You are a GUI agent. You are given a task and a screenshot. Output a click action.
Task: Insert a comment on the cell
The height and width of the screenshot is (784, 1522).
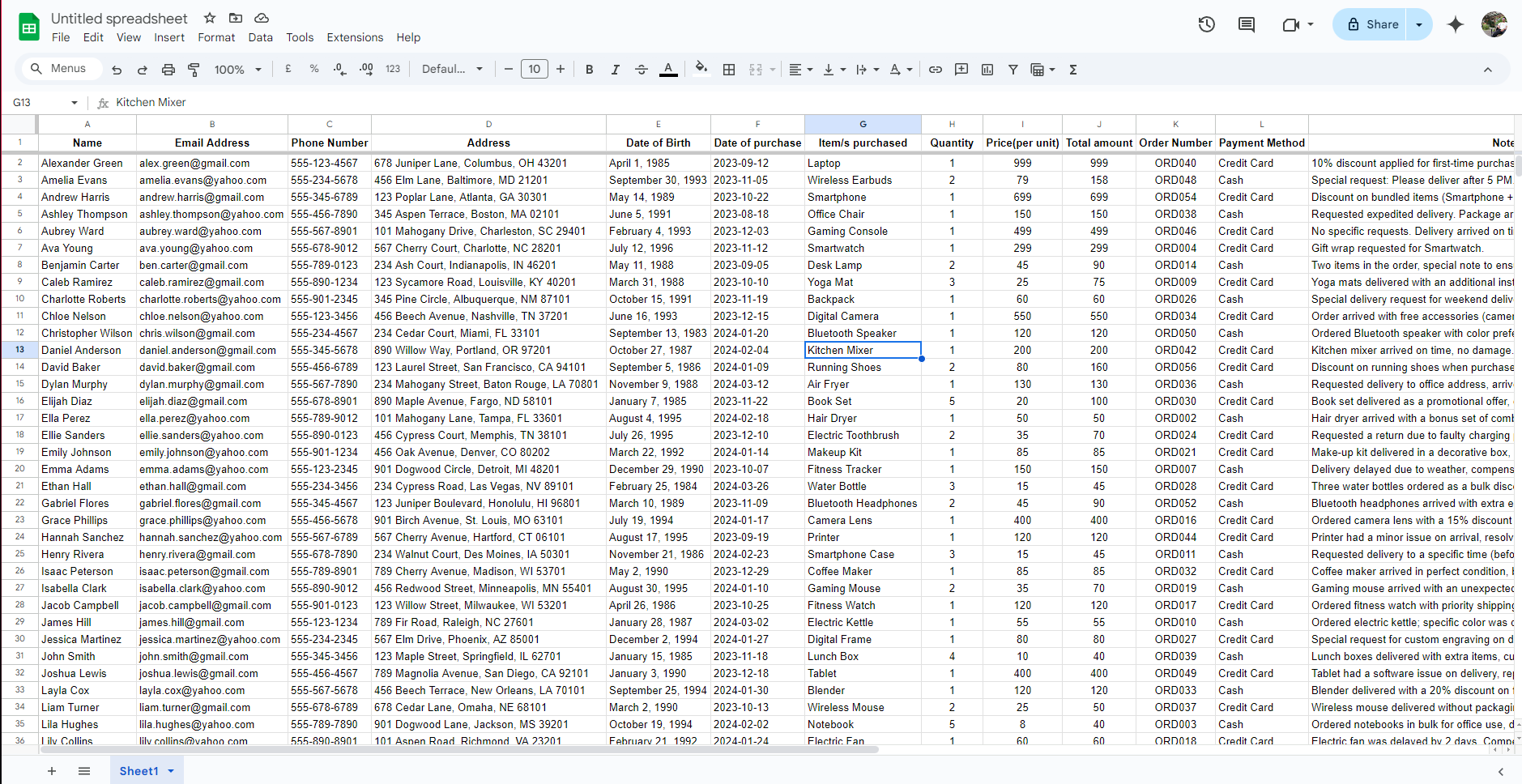coord(961,70)
